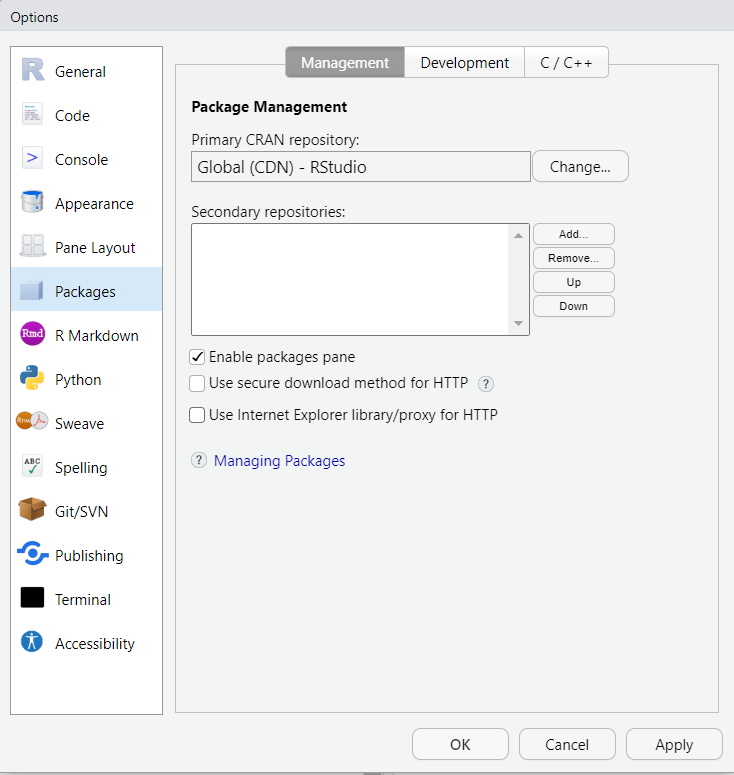Click Change… for primary CRAN repository
Screen dimensions: 734x775
[580, 167]
